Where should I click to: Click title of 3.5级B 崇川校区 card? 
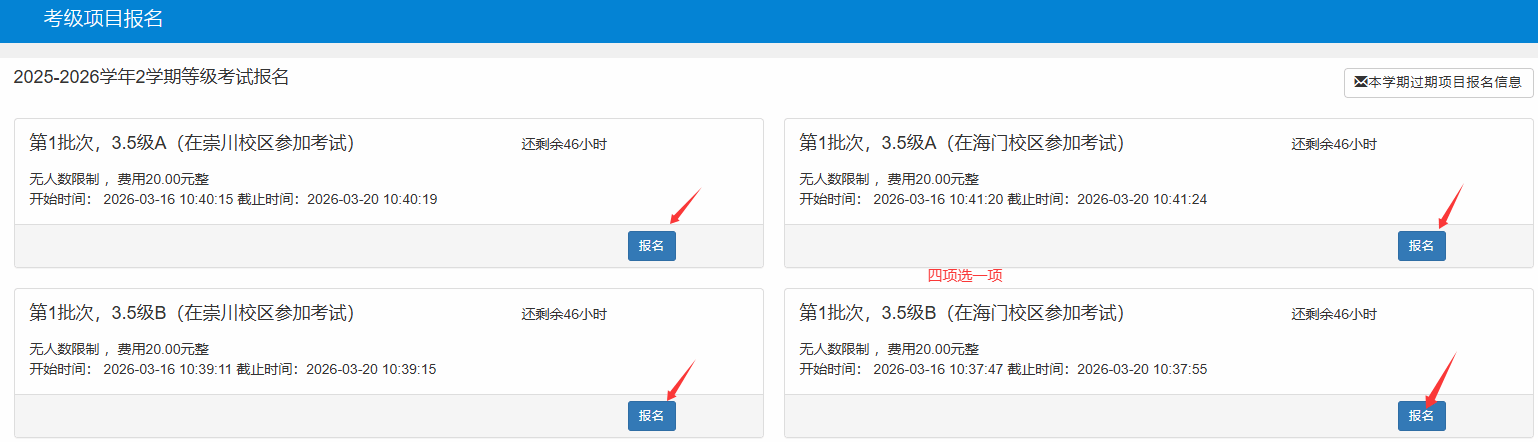pos(191,313)
